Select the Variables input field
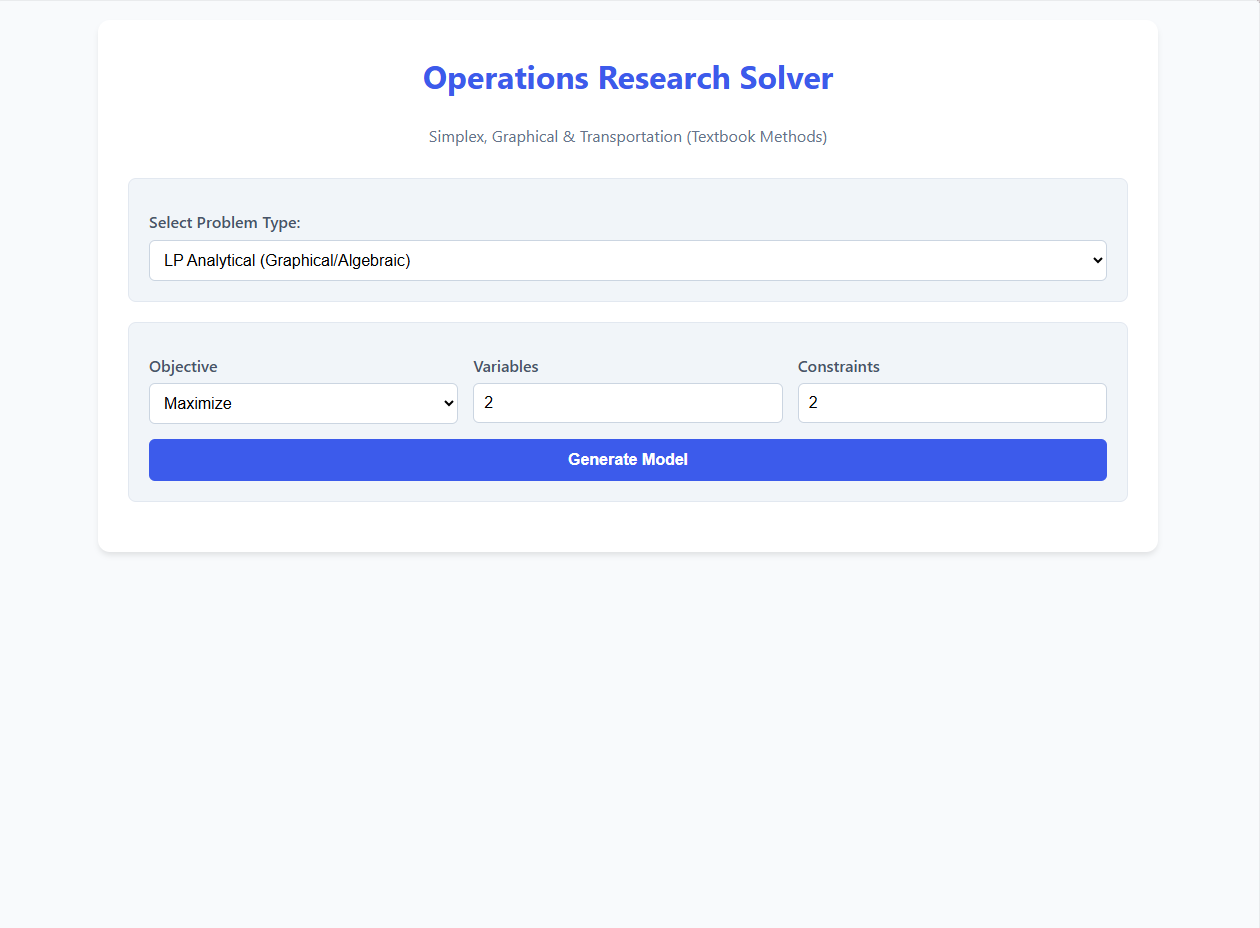The height and width of the screenshot is (928, 1260). pyautogui.click(x=627, y=402)
